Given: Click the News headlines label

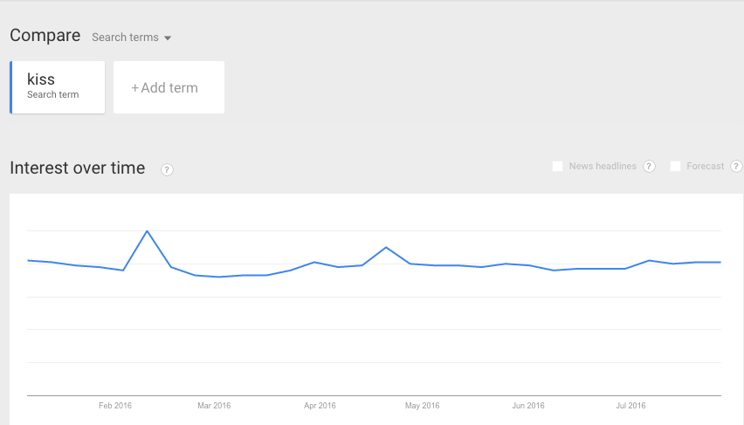Looking at the screenshot, I should click(x=603, y=166).
